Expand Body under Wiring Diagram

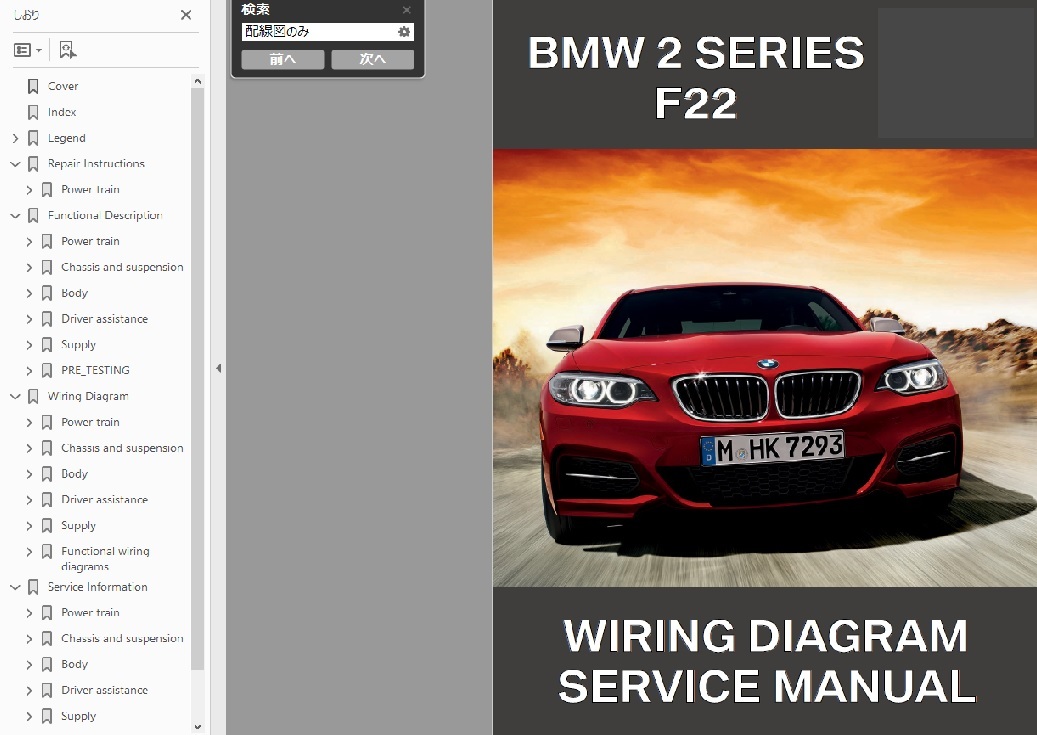[29, 474]
